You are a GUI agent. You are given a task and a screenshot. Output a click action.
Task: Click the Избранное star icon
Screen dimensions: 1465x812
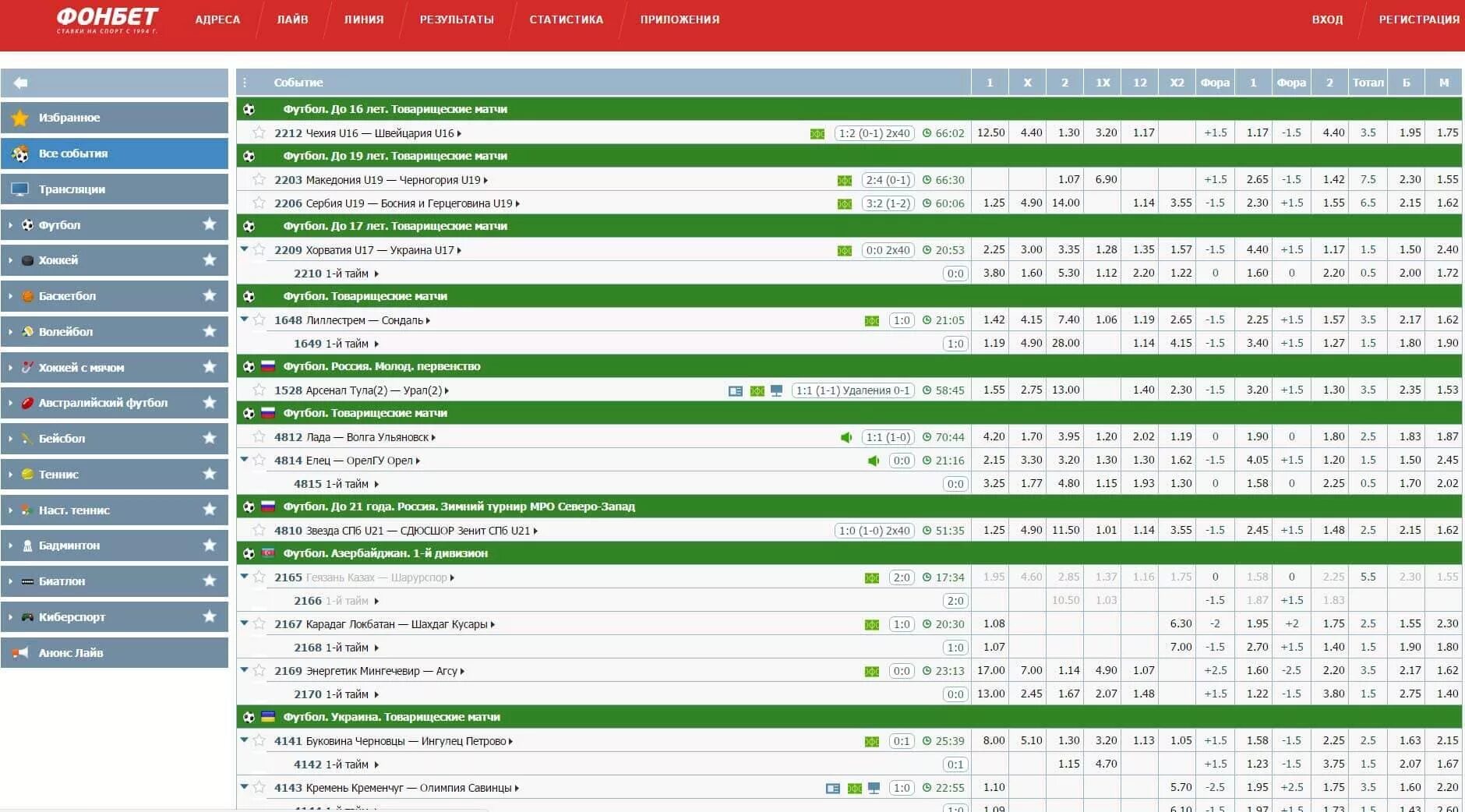tap(20, 118)
